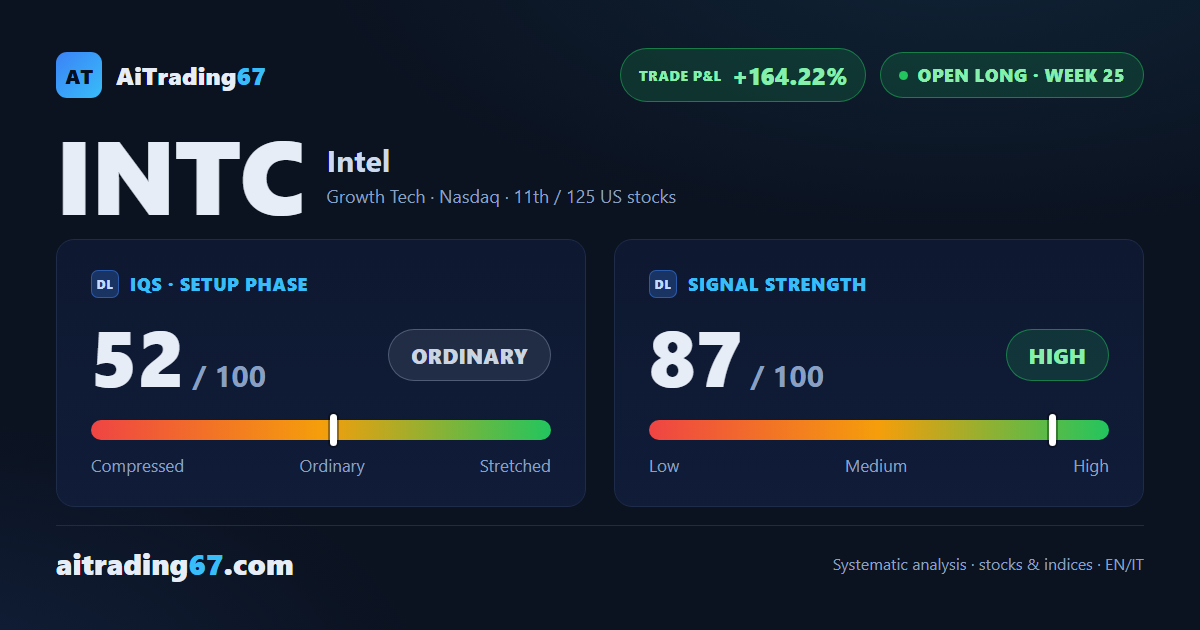
Task: Click the green dot in Open Long pill
Action: point(904,75)
